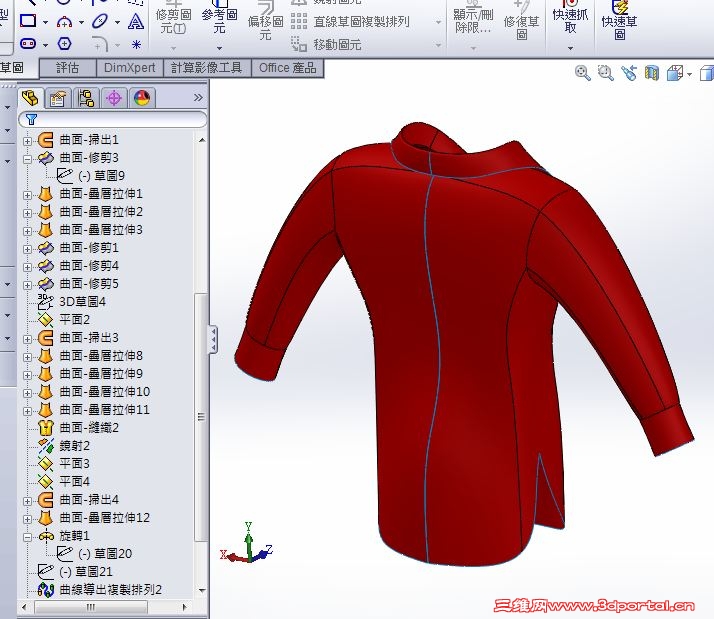The image size is (714, 619).
Task: Open the arc tool dropdown arrow
Action: (82, 22)
